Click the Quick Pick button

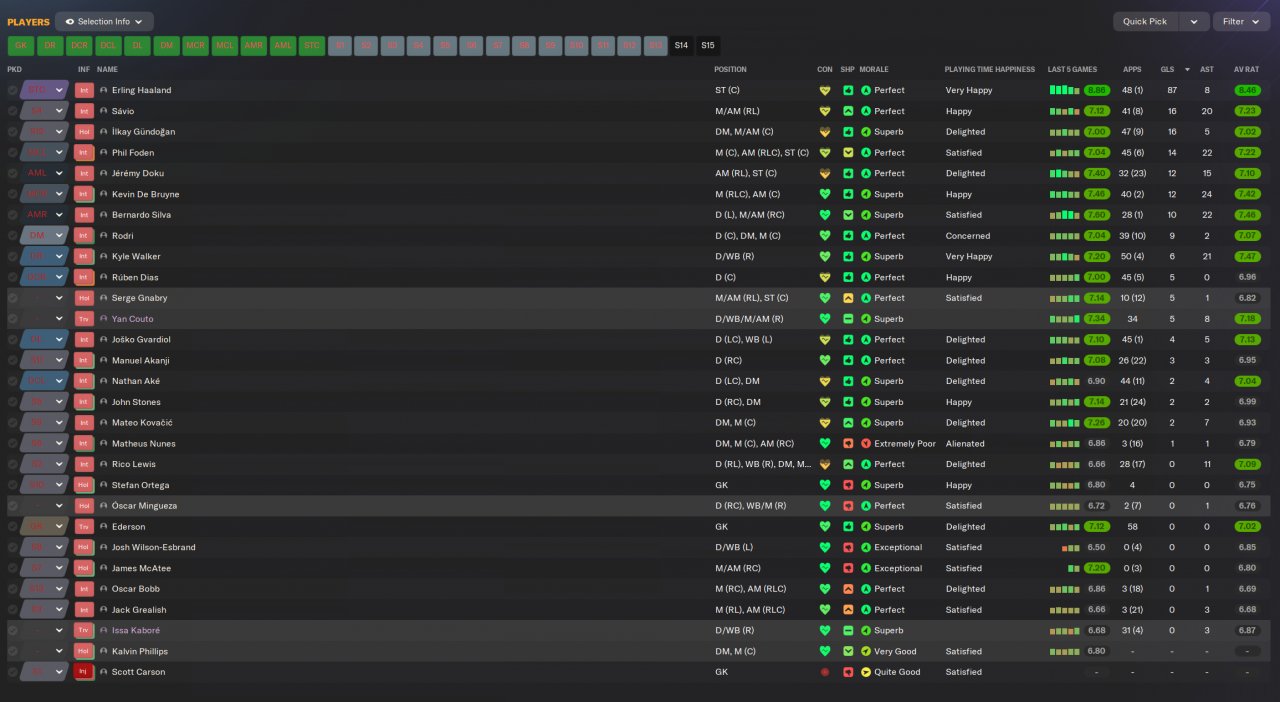pyautogui.click(x=1145, y=21)
